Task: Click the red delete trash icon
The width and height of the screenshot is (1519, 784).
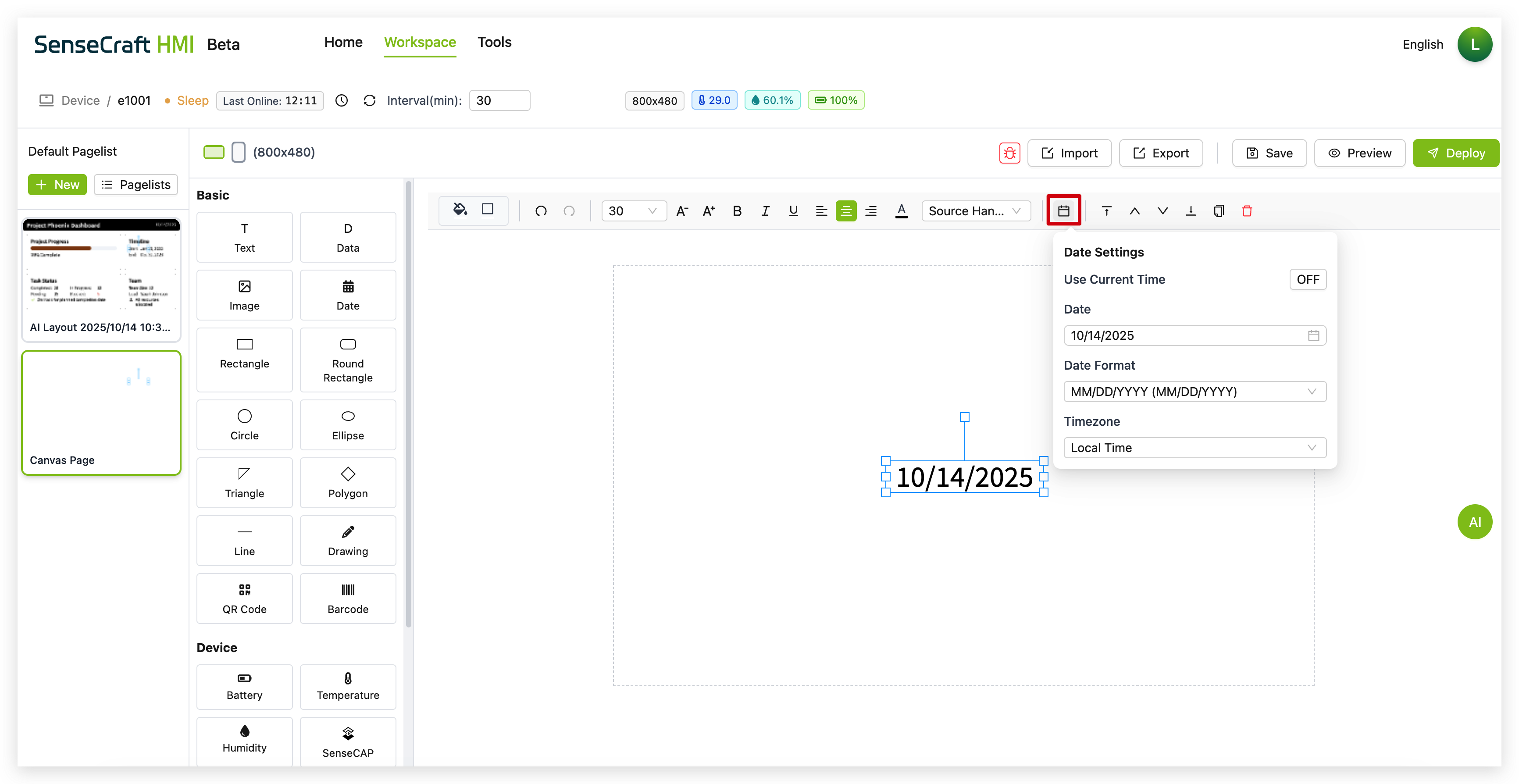Action: click(1247, 211)
